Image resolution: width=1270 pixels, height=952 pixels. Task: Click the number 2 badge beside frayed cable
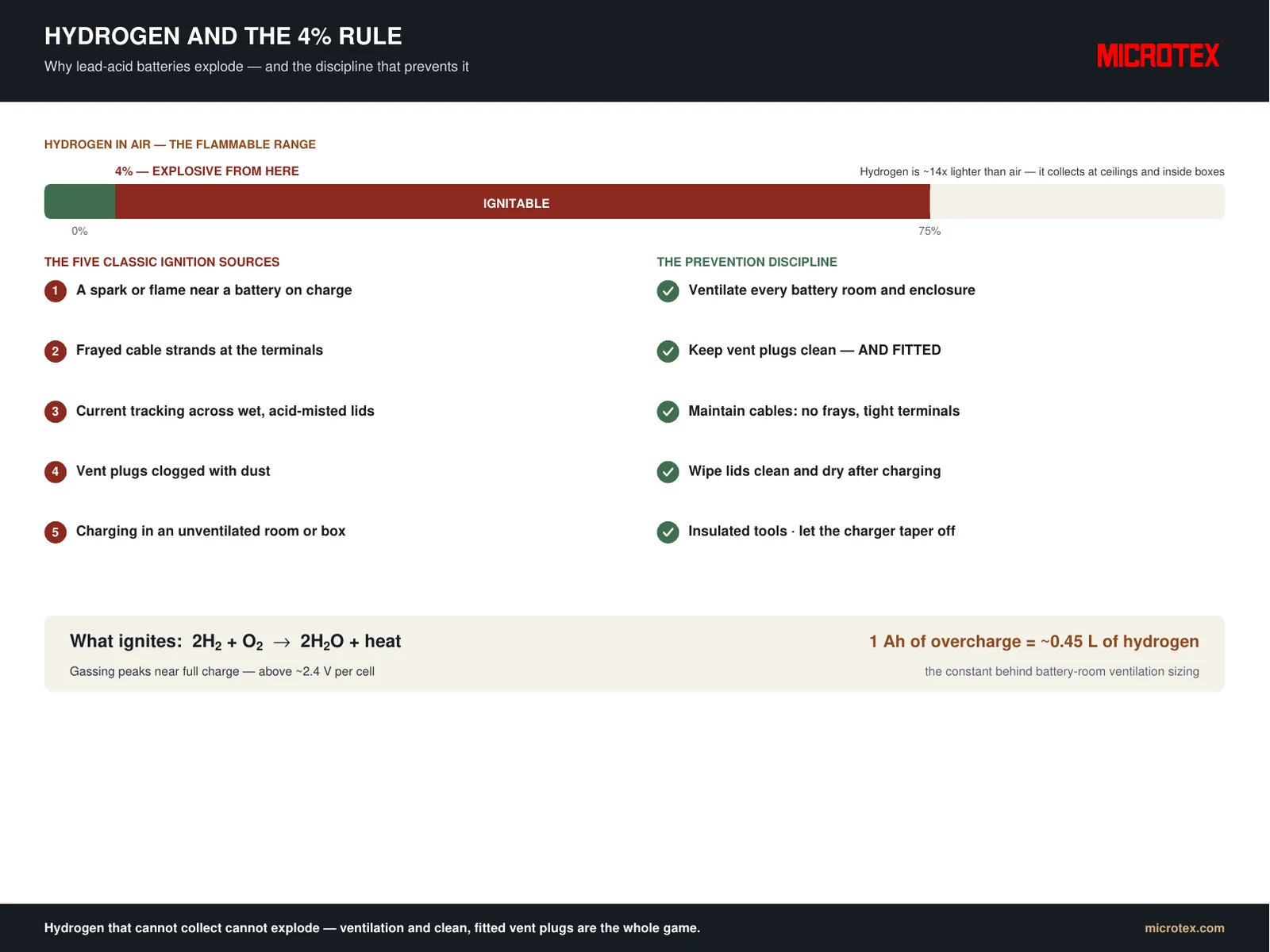56,351
